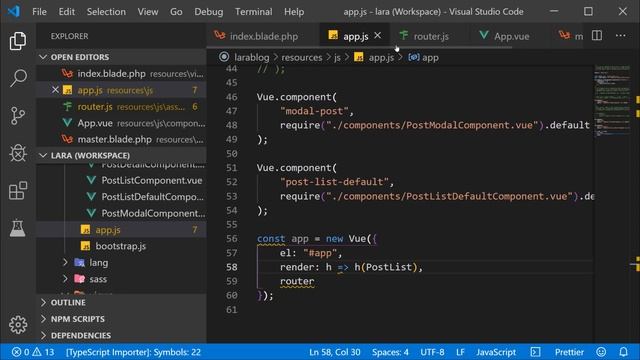Open the Debug view in activity bar

(18, 153)
